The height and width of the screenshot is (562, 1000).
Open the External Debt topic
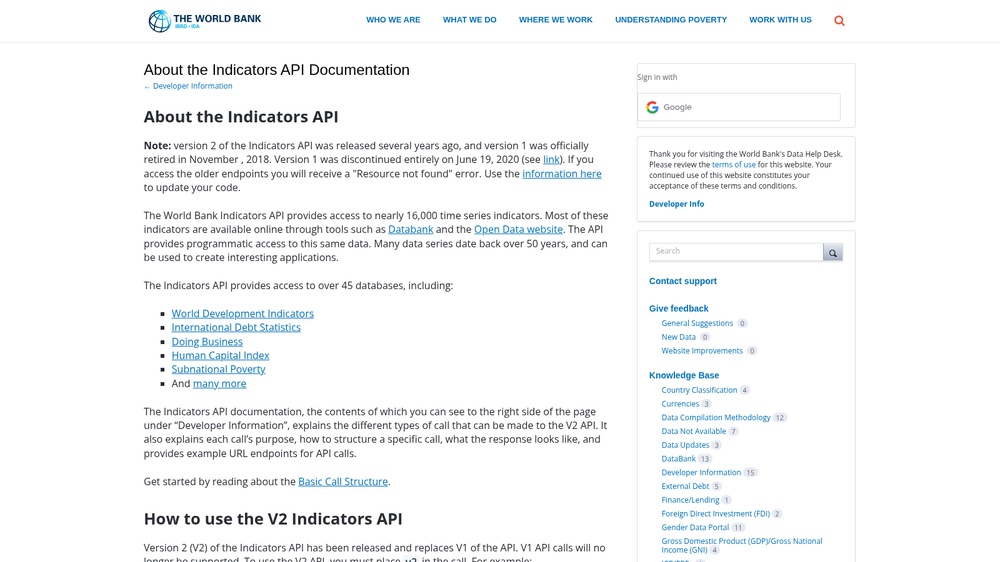(685, 486)
